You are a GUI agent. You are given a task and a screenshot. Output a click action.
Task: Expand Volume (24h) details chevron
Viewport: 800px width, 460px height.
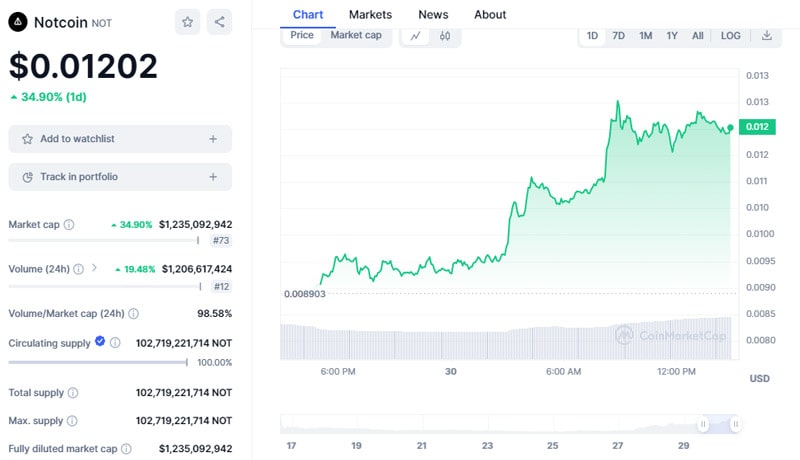coord(94,268)
